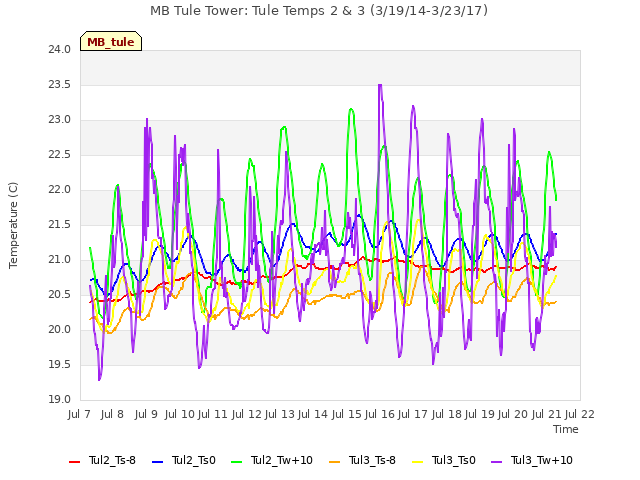Viewport: 640px width, 480px height.
Task: Click the 21.0 y-axis tick label
Action: pyautogui.click(x=60, y=260)
